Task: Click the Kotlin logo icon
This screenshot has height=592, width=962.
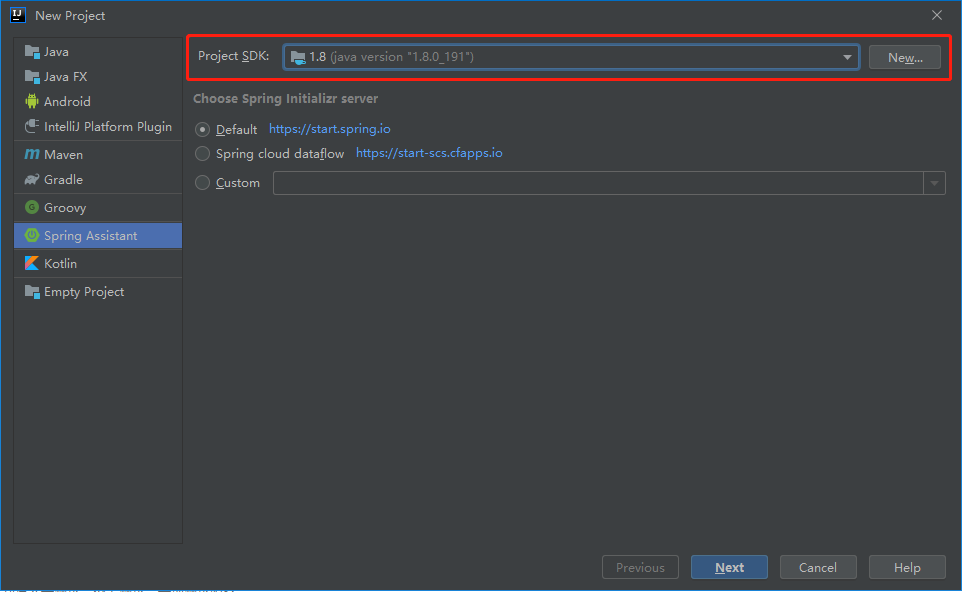Action: (32, 263)
